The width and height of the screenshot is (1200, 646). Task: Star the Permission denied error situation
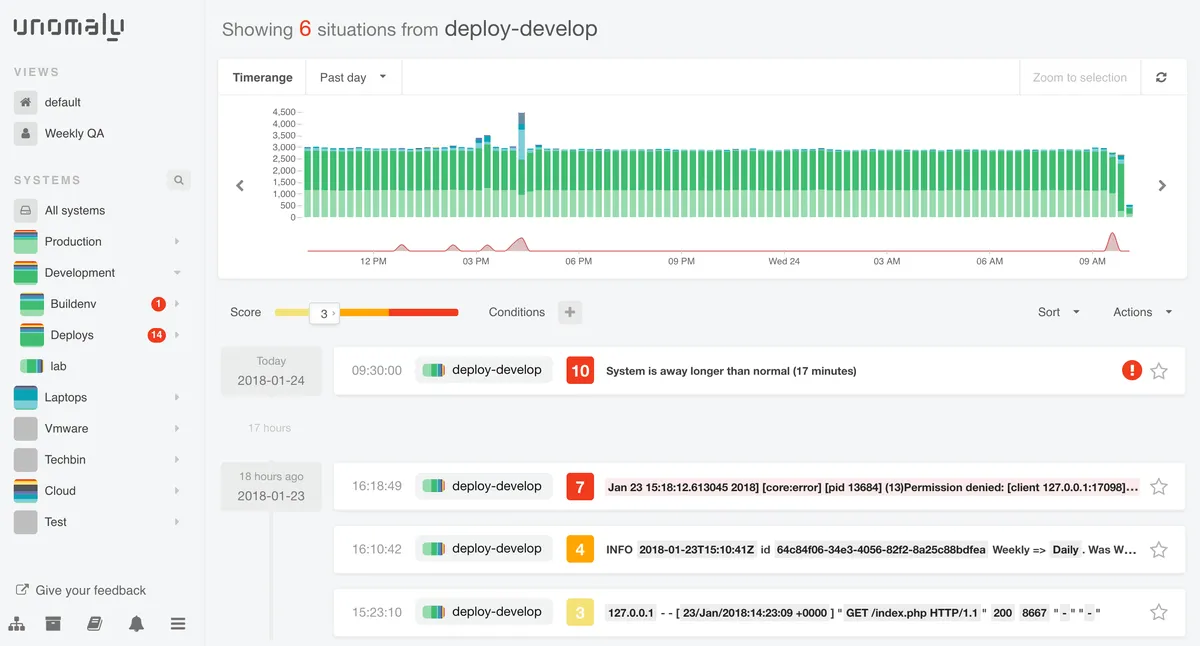pyautogui.click(x=1159, y=487)
